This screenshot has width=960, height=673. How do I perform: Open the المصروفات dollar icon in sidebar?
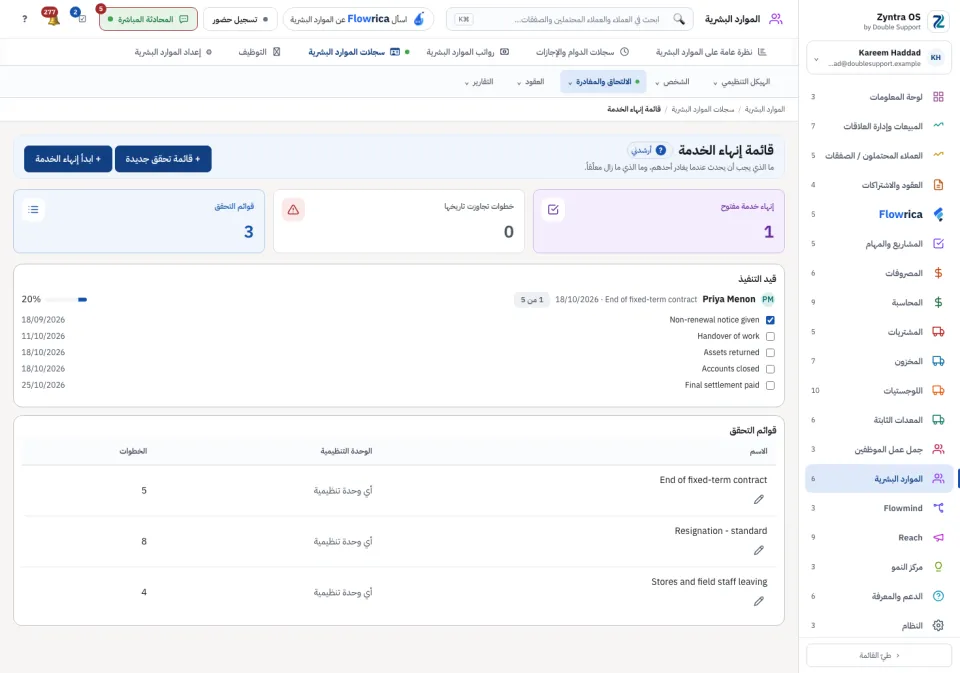point(938,273)
